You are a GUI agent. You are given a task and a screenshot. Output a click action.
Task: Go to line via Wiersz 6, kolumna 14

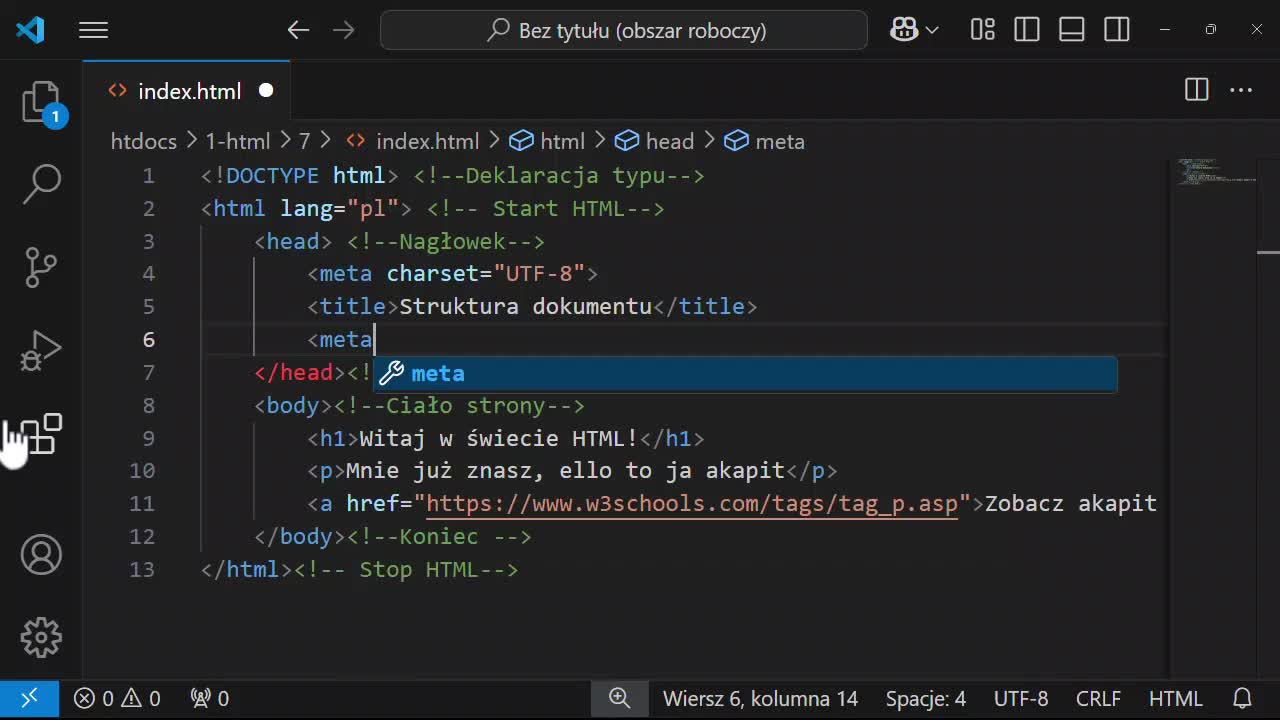point(760,699)
